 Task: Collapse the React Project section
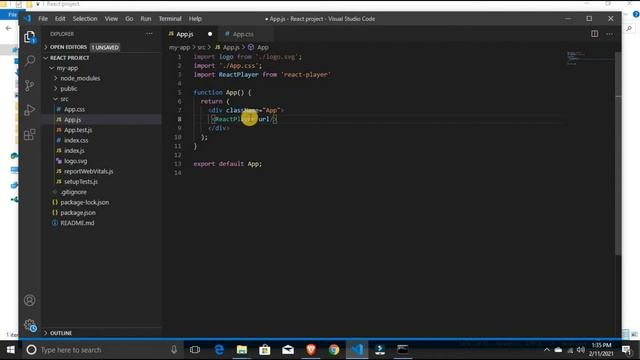(x=69, y=58)
